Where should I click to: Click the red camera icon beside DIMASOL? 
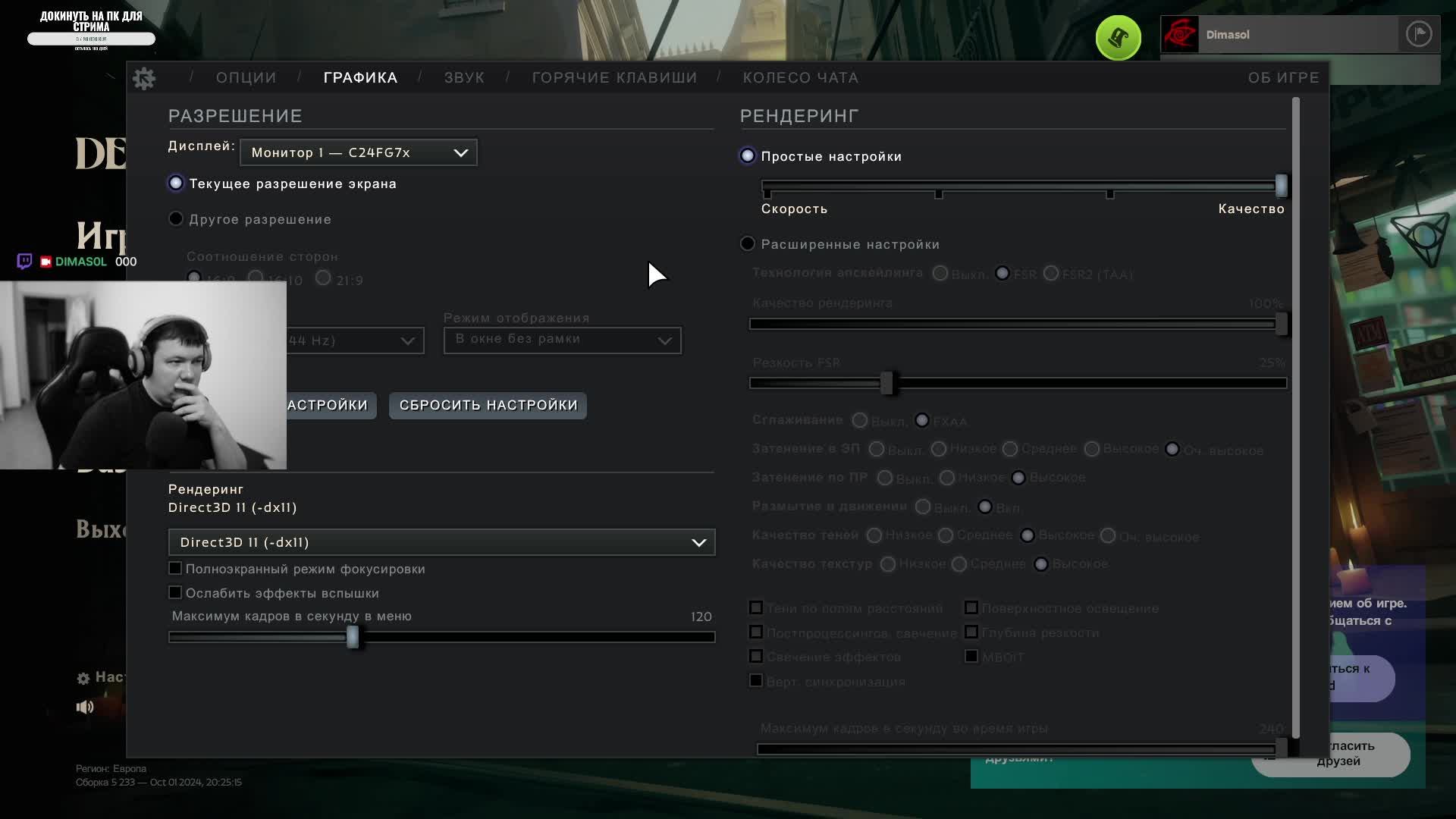point(45,262)
